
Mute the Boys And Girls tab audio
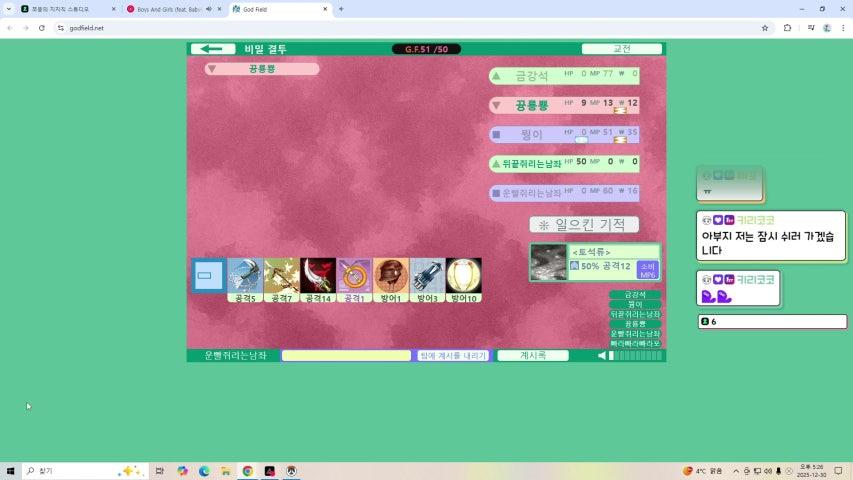(x=208, y=9)
